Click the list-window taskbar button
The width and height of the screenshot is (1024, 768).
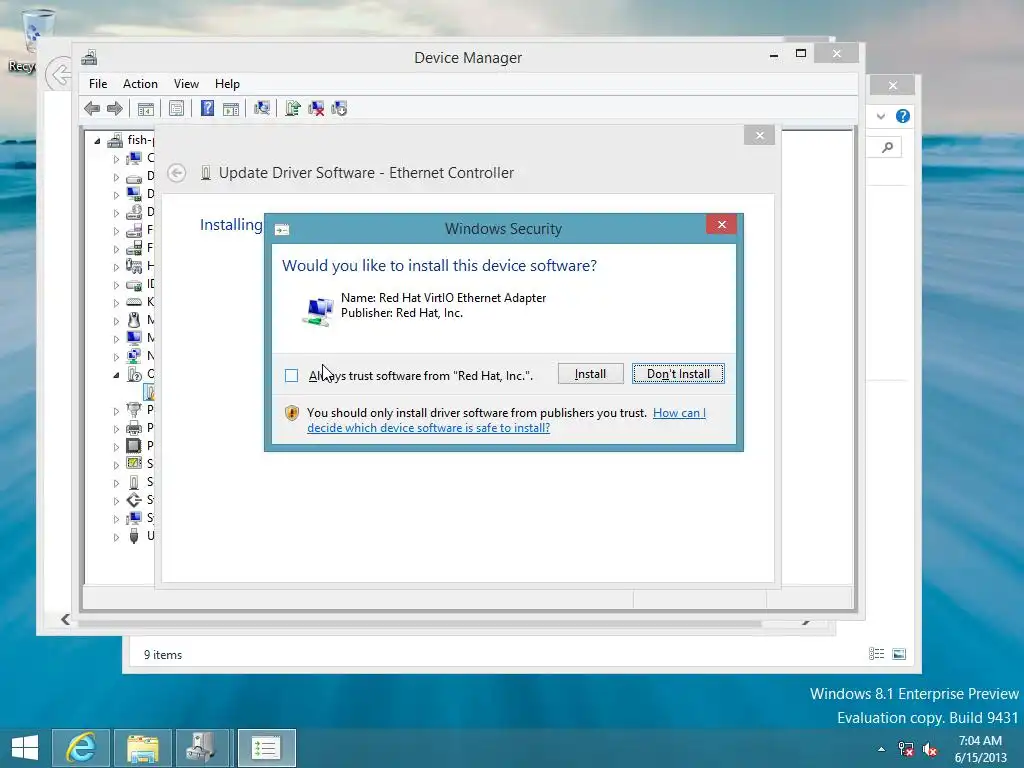point(266,748)
